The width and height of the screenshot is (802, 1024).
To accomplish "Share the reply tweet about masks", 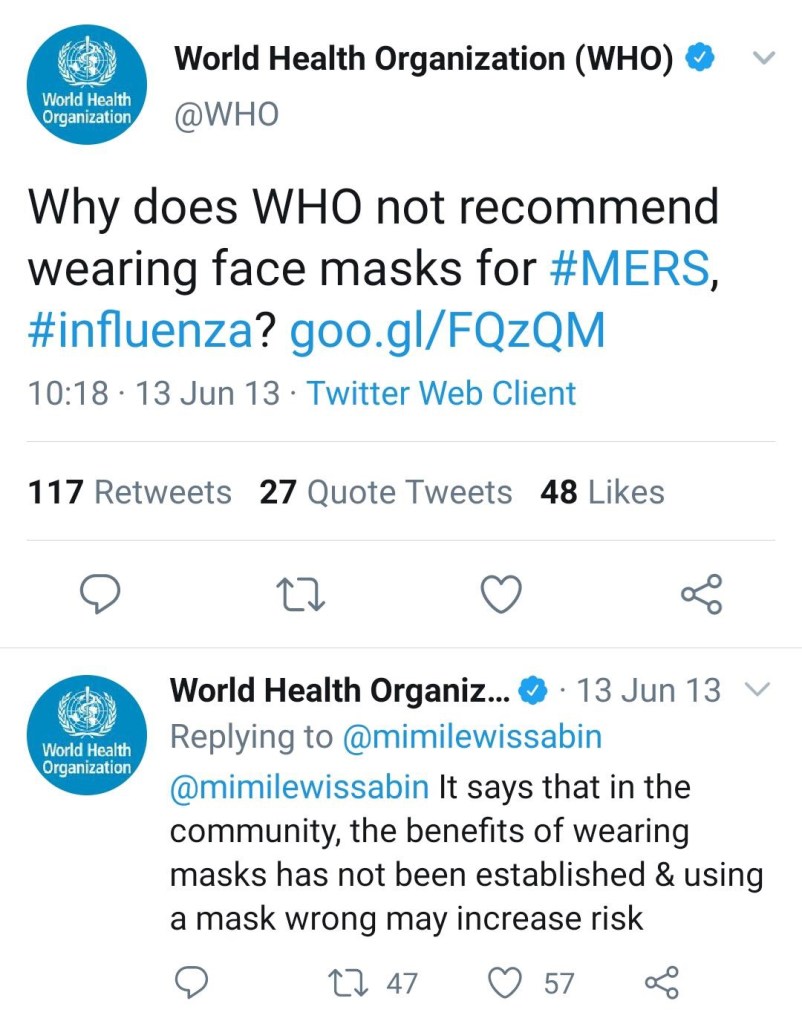I will (x=662, y=983).
